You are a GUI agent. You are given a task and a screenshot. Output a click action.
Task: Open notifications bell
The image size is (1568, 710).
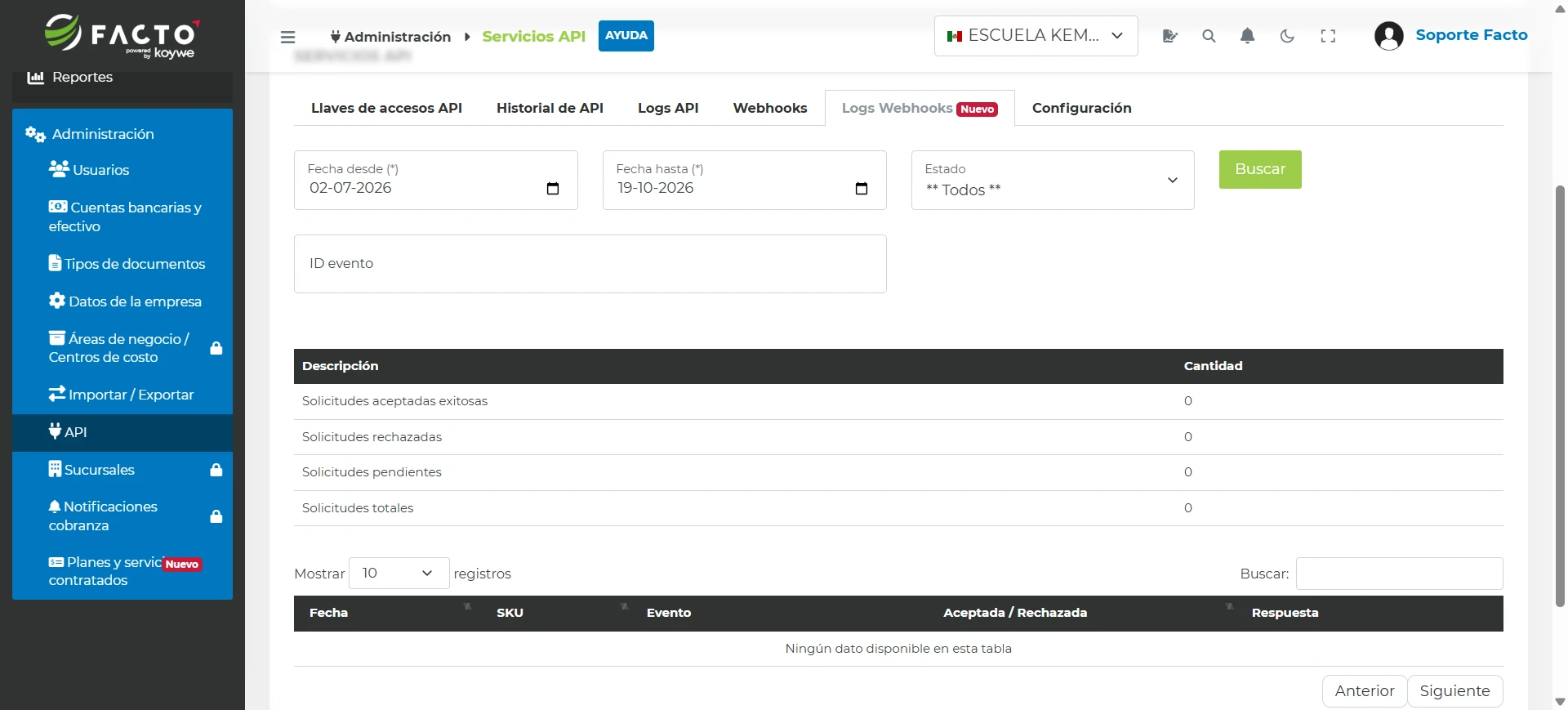click(1247, 36)
